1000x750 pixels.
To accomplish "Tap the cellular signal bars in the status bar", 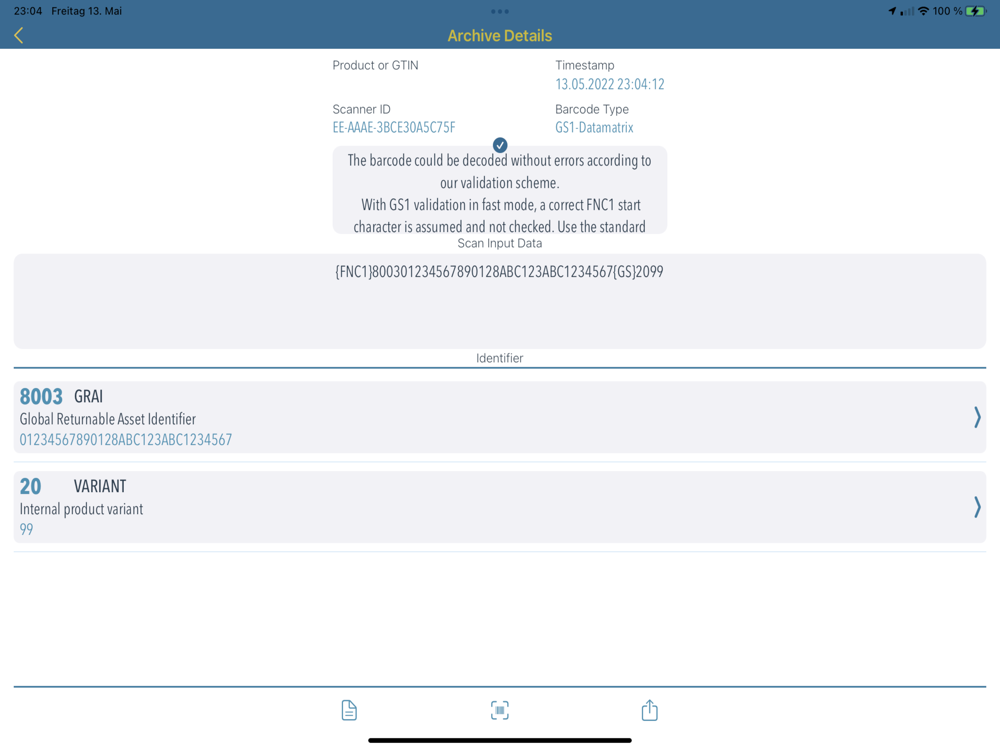I will 907,11.
